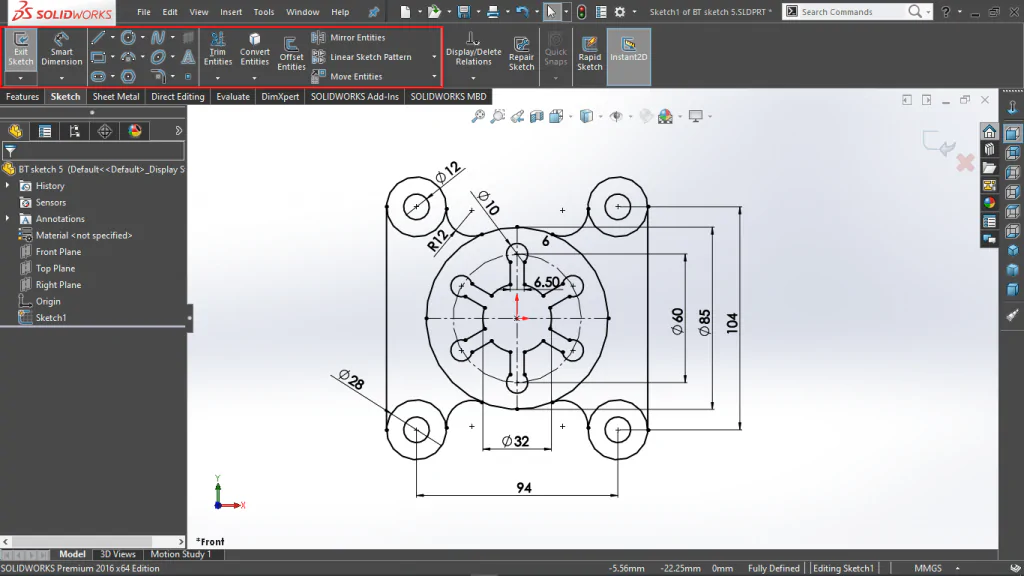Open the Design Library task pane icon
This screenshot has width=1024, height=576.
[989, 150]
